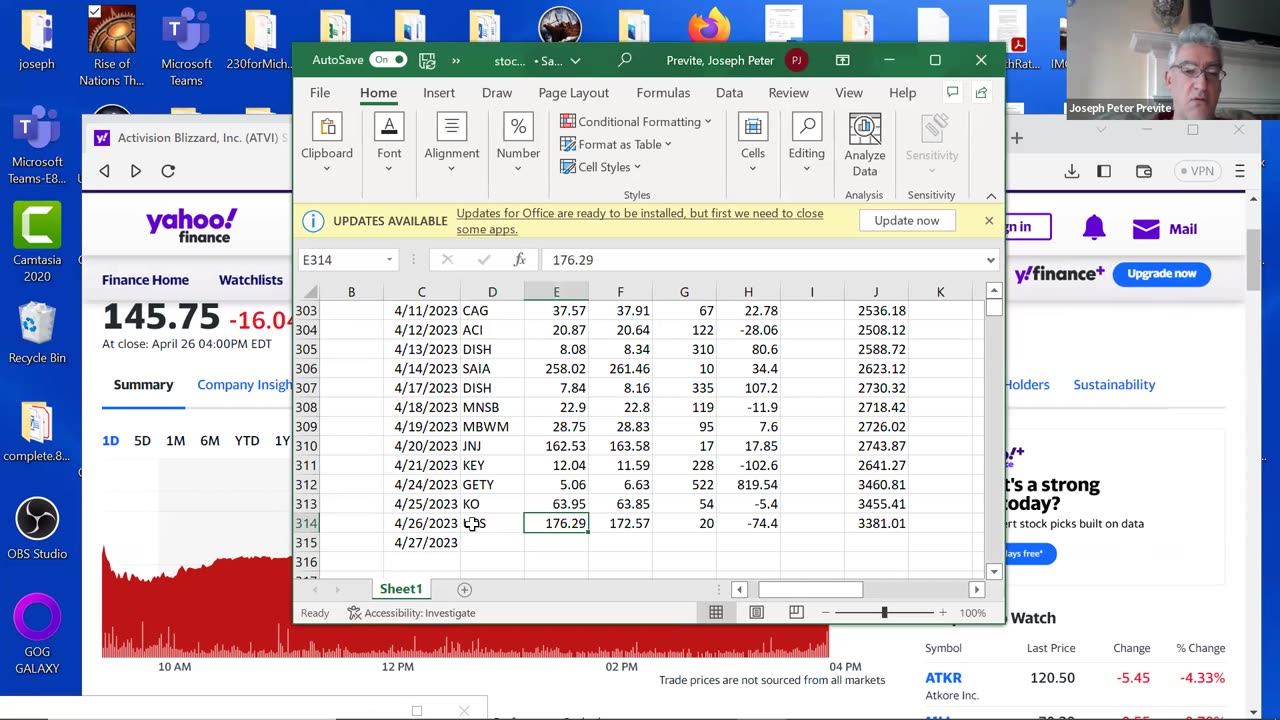Screen dimensions: 1280x720
Task: Open the Office updates message link
Action: pos(640,221)
